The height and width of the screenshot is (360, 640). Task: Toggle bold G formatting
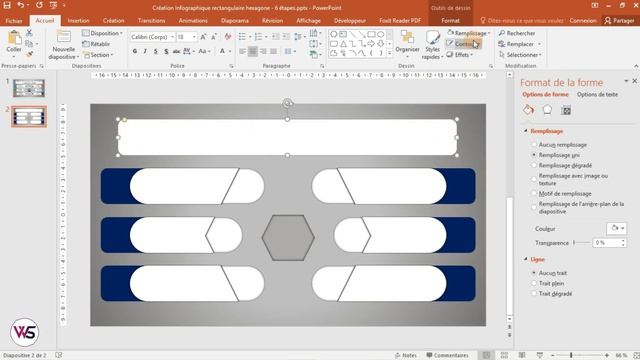pos(135,51)
